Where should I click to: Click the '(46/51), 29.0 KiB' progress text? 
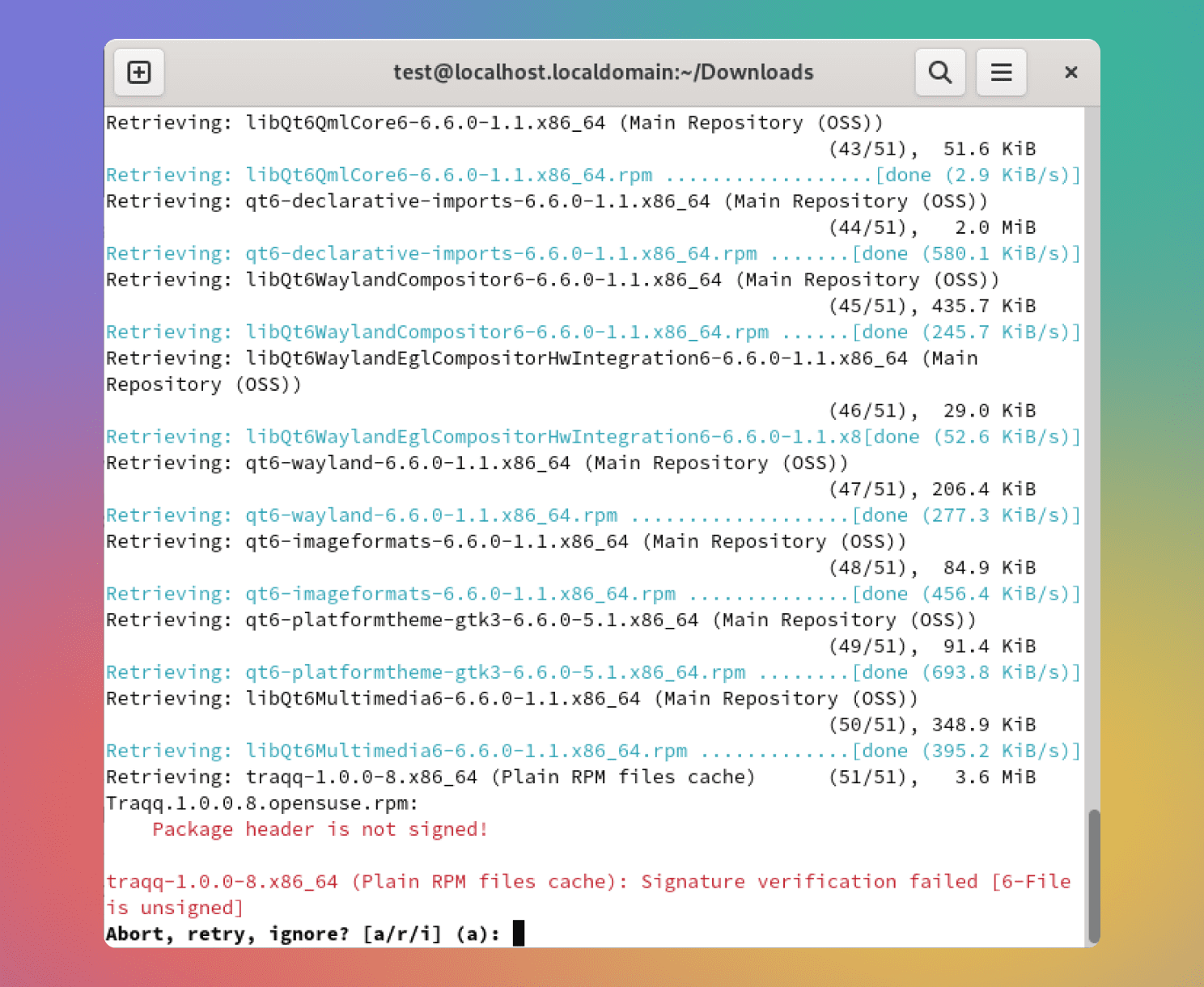[932, 411]
